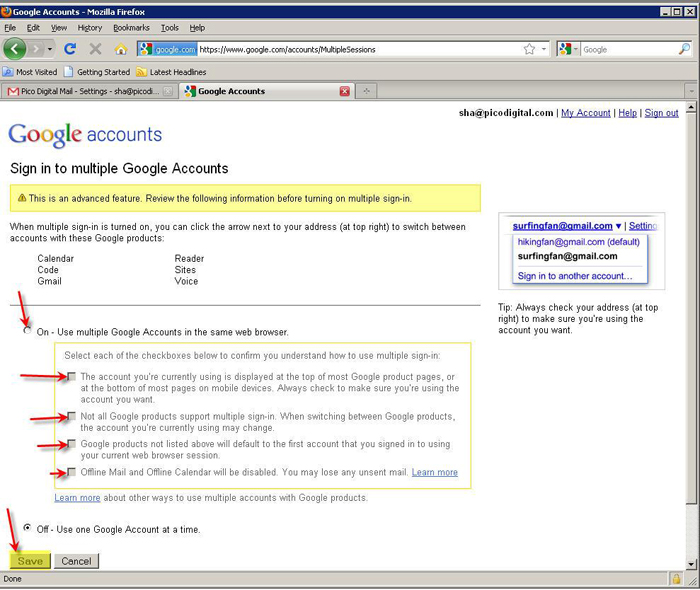Click the warning triangle icon in the yellow notice
Image resolution: width=700 pixels, height=590 pixels.
coord(21,198)
